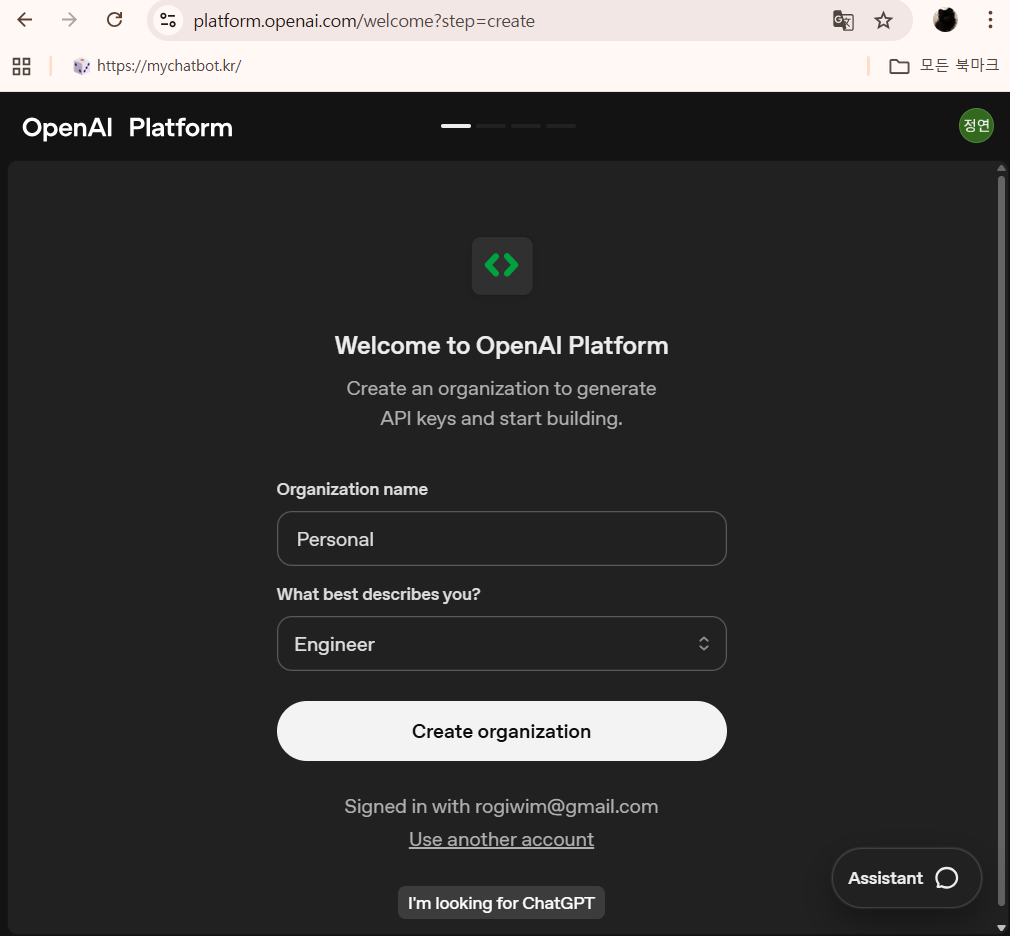Open the 정연 user account avatar
Viewport: 1010px width, 936px height.
(x=976, y=126)
